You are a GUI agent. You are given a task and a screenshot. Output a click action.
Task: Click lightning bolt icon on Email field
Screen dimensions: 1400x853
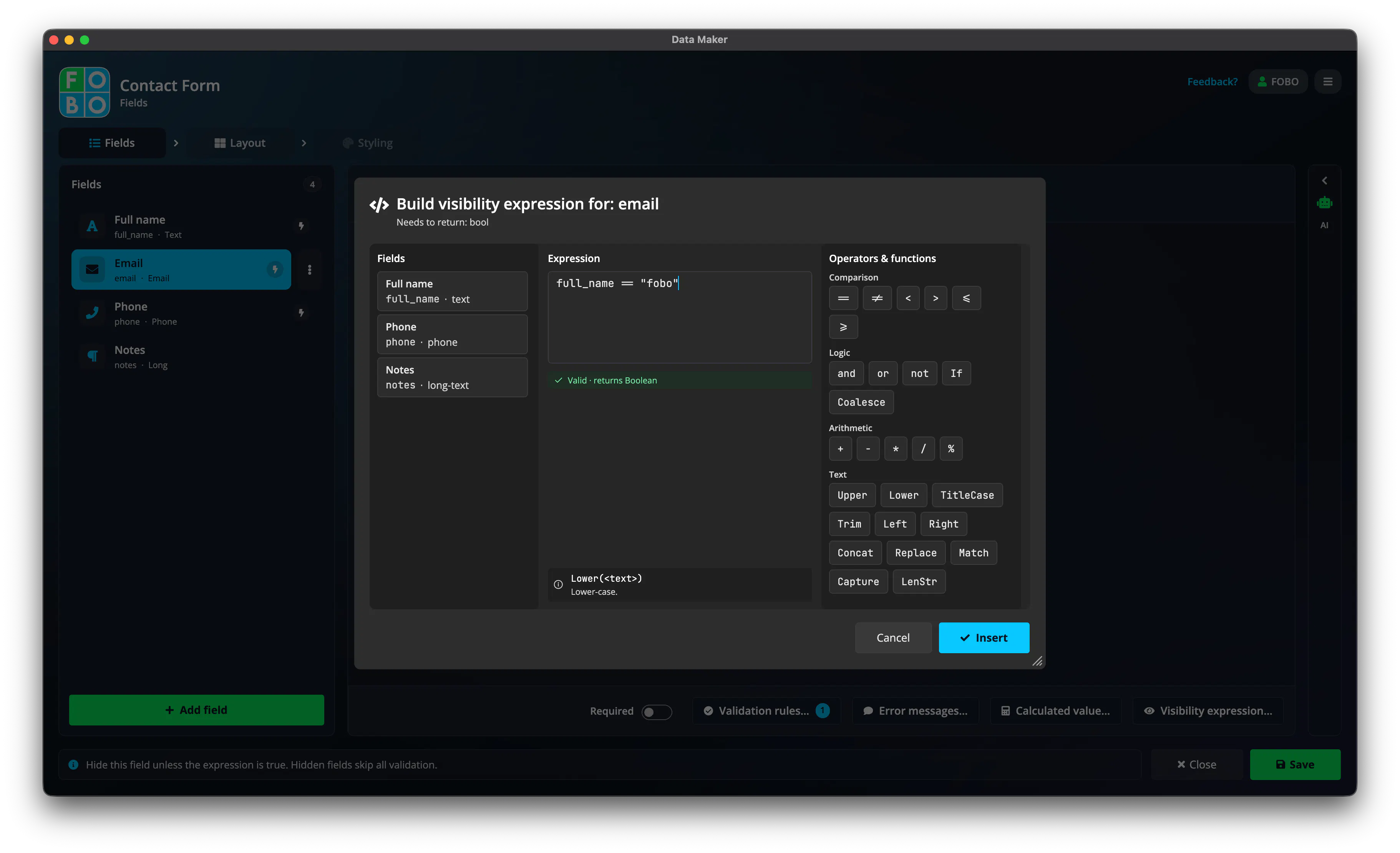(x=274, y=269)
